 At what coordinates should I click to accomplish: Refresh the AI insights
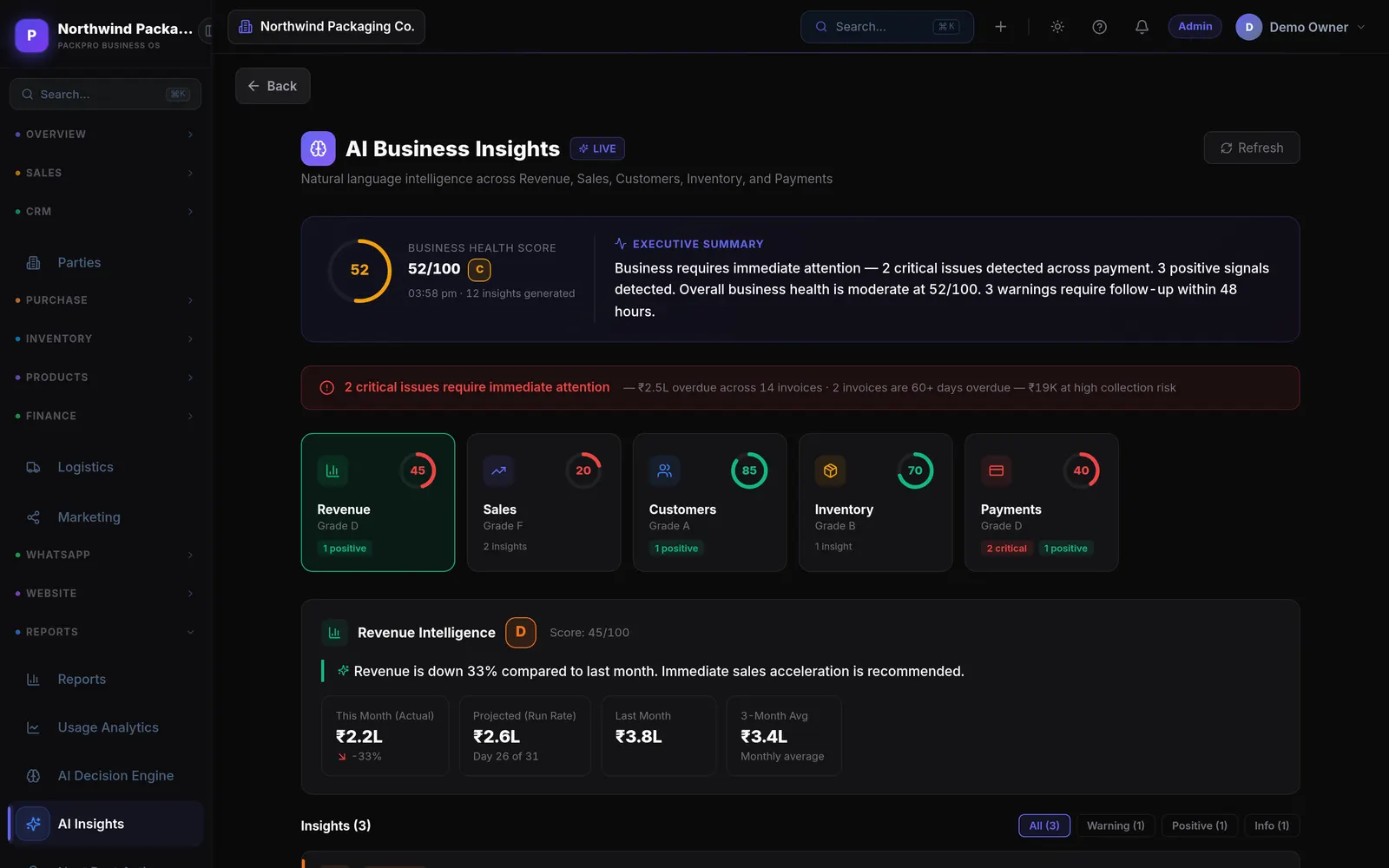(1251, 148)
